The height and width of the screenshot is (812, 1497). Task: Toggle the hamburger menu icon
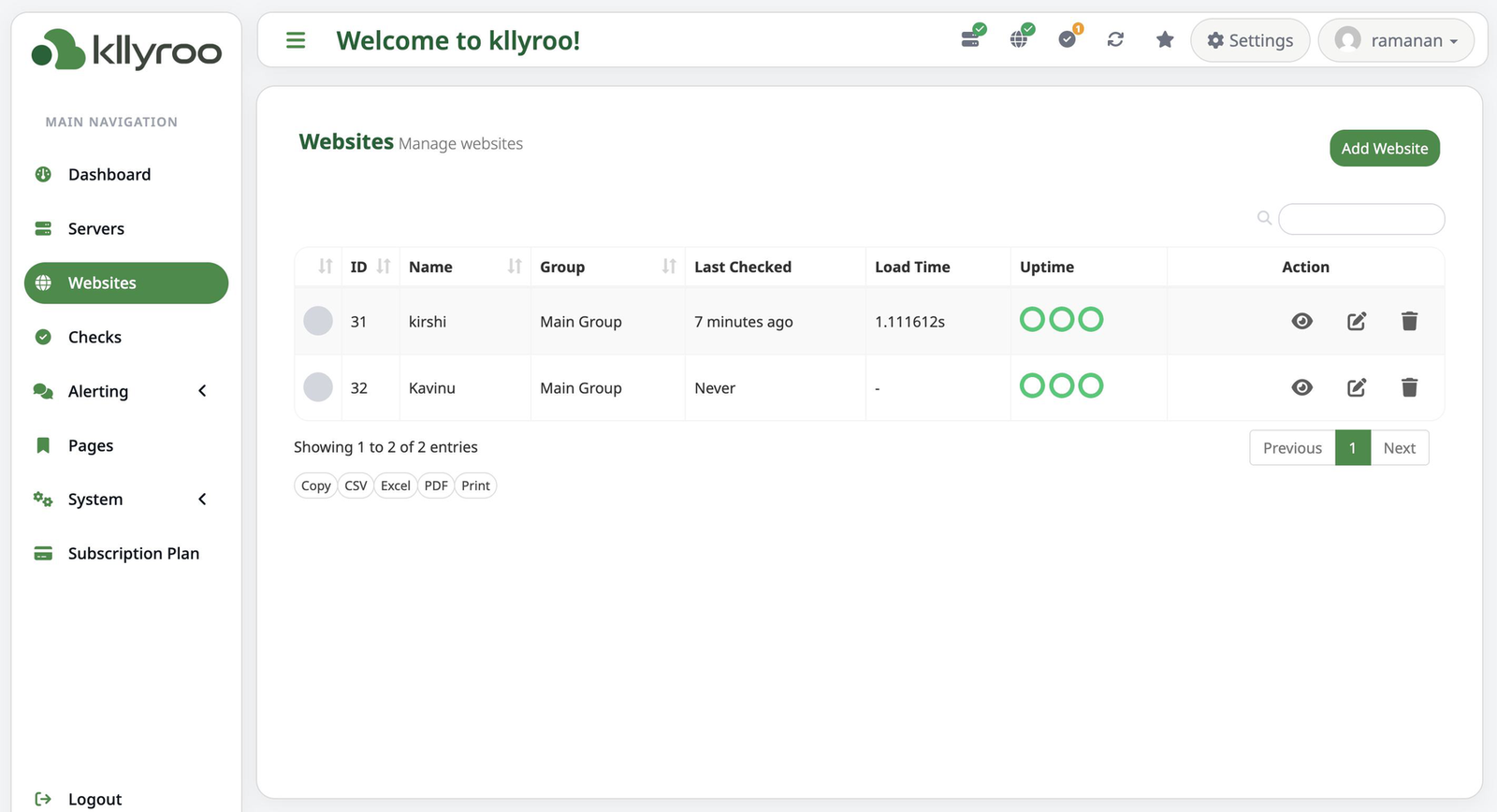pos(296,40)
